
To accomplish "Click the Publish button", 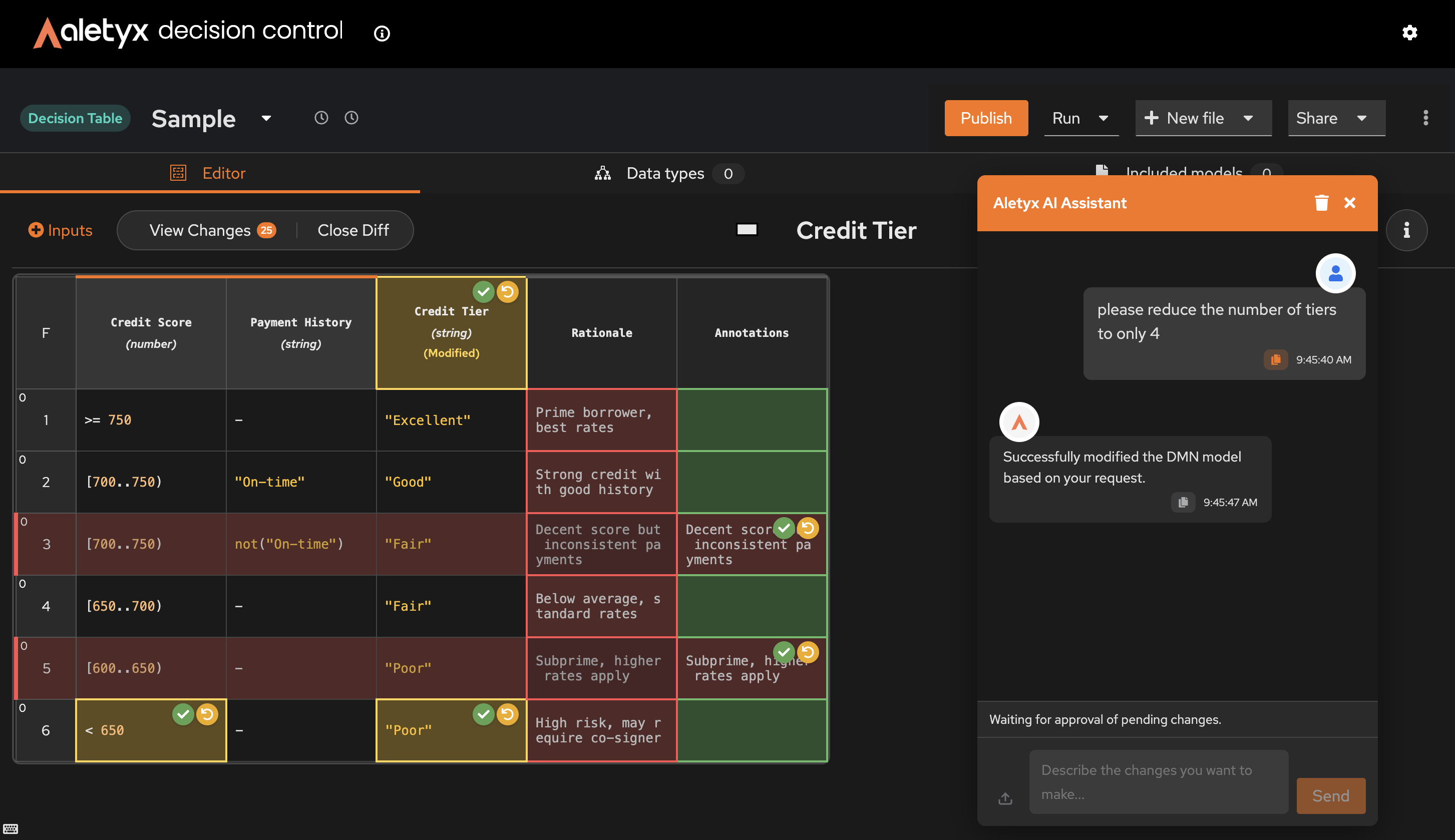I will coord(985,118).
